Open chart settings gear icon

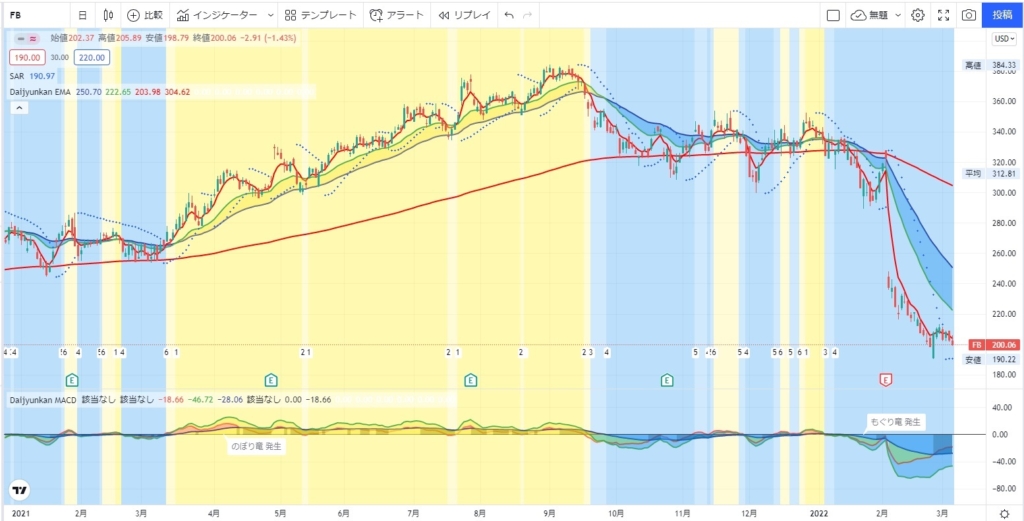tap(917, 15)
